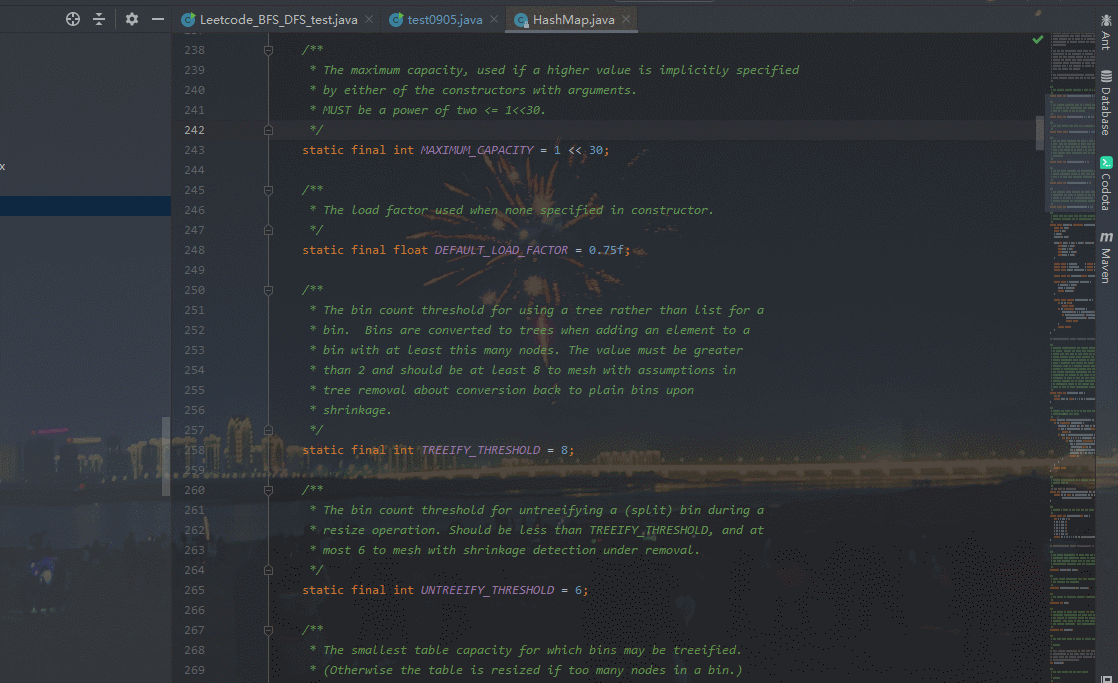
Task: Click the value 6 on line 265
Action: [578, 590]
